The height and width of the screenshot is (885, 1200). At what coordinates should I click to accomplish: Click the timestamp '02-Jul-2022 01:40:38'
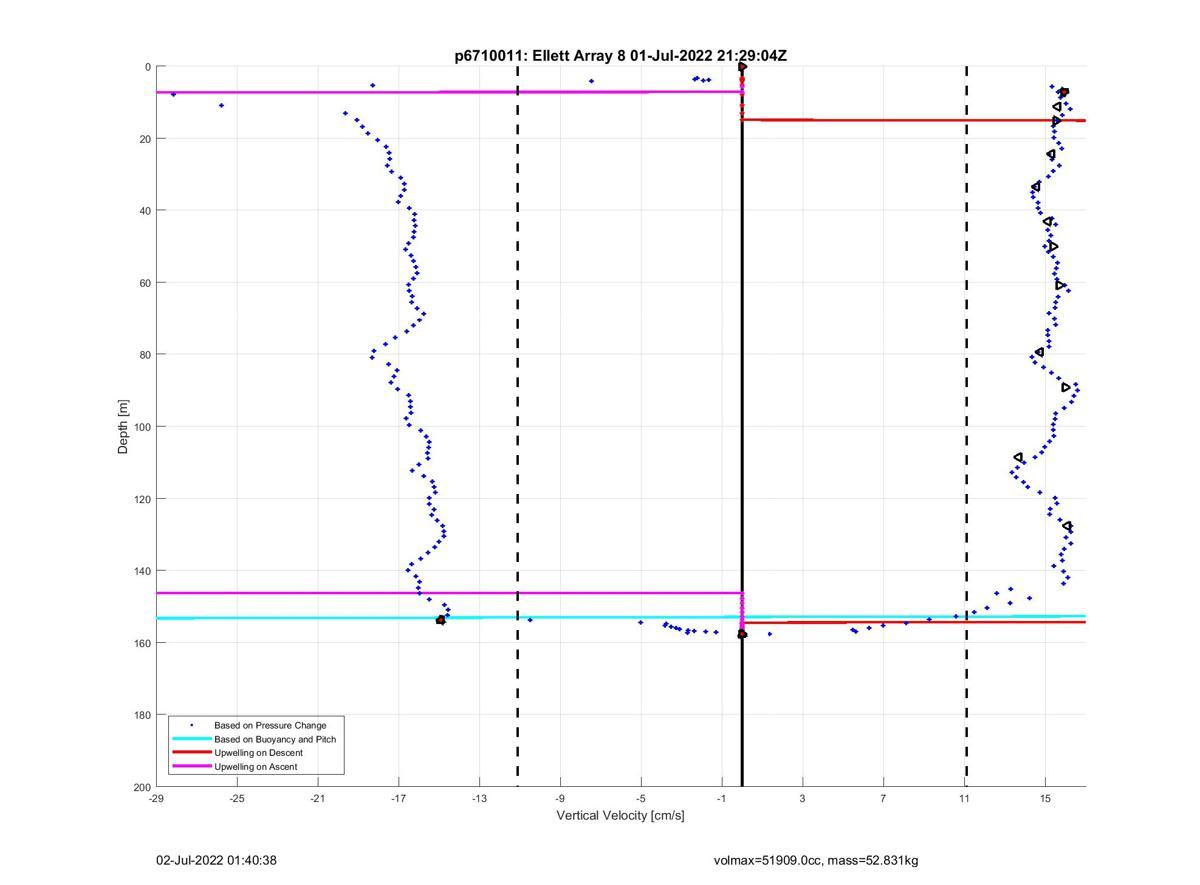pos(216,860)
